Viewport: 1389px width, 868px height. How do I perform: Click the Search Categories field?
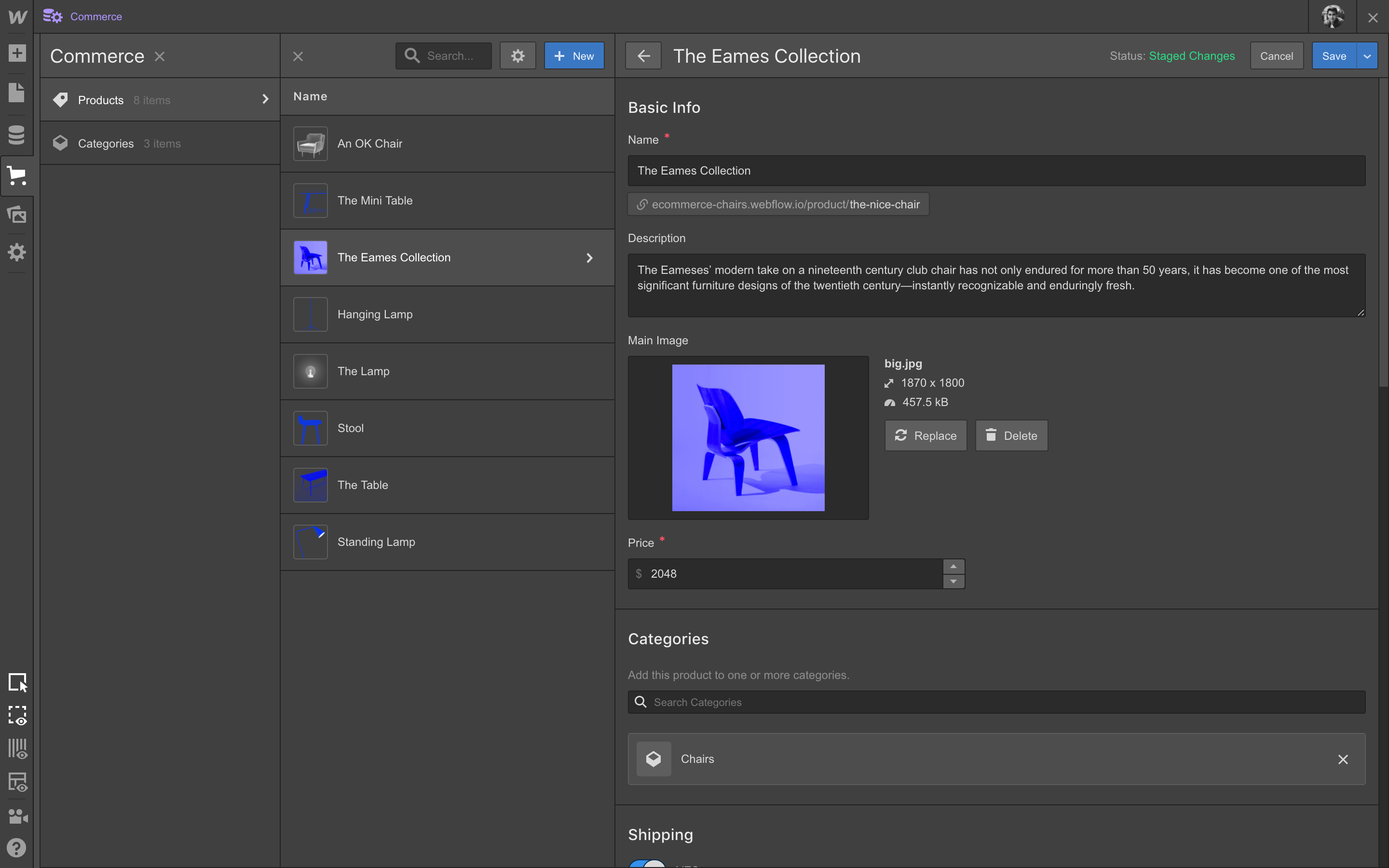(x=996, y=702)
